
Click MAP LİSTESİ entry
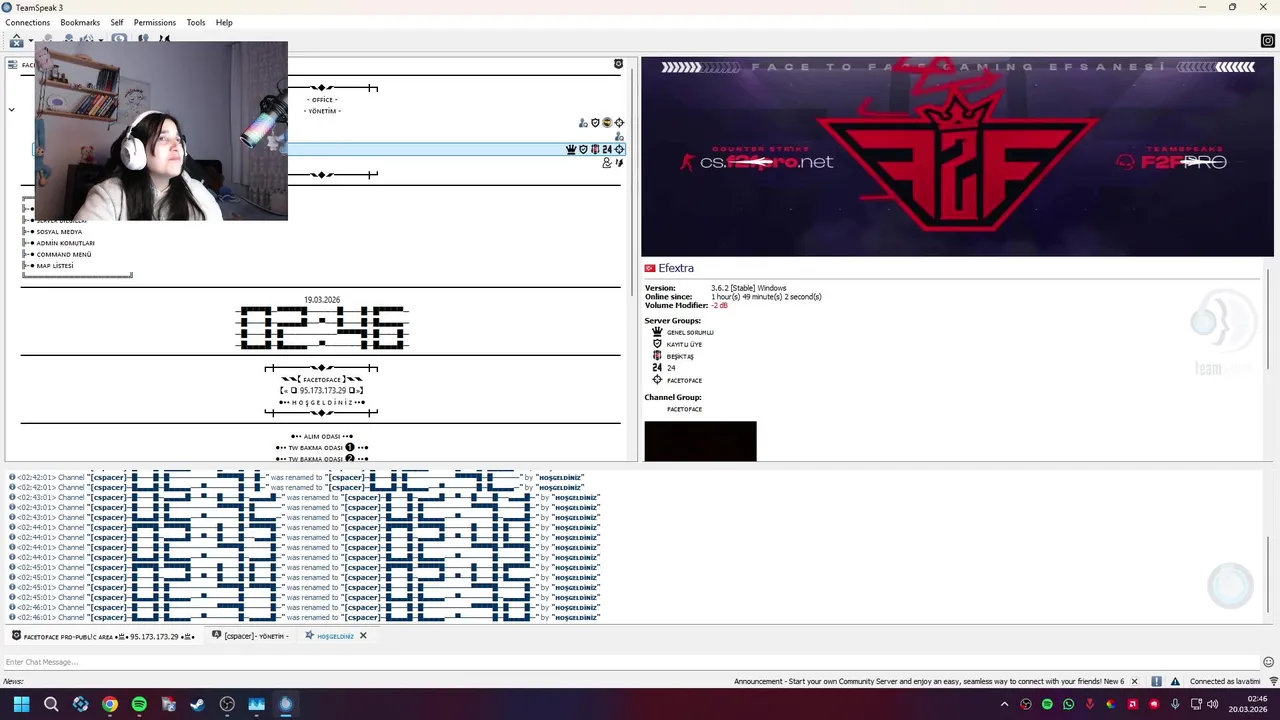pyautogui.click(x=55, y=266)
